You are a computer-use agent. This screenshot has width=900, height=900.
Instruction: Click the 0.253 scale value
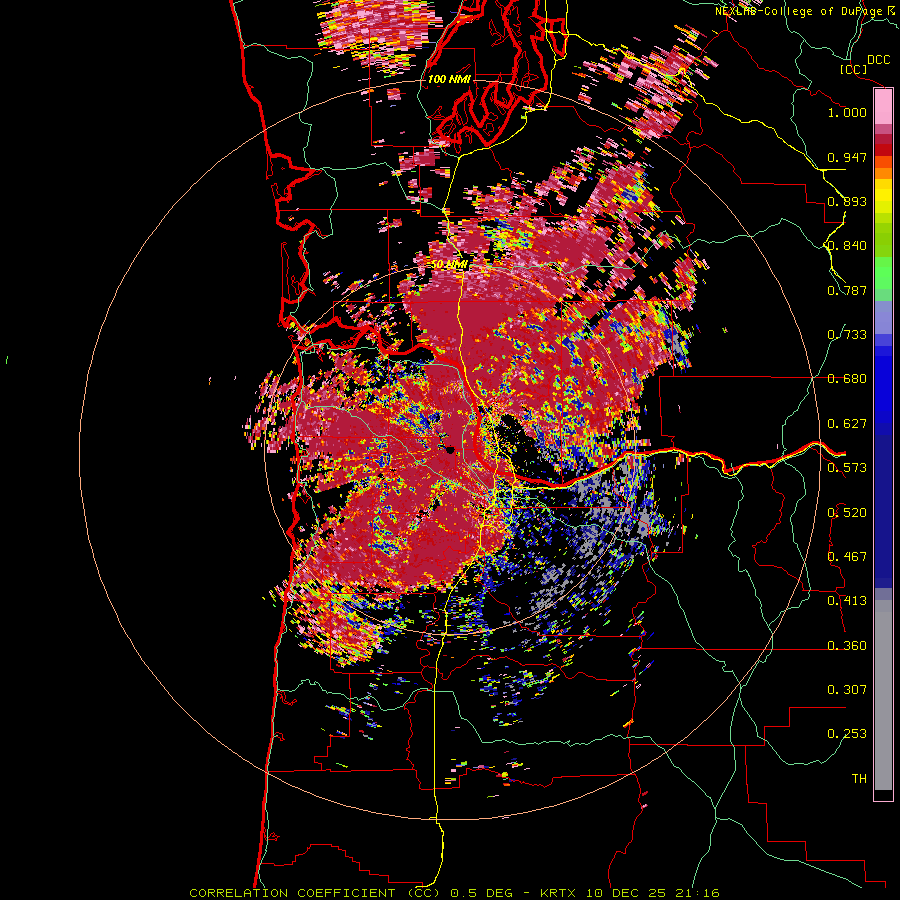point(847,734)
